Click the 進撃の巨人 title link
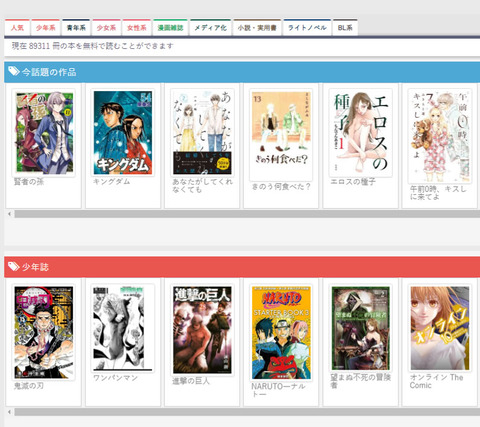The width and height of the screenshot is (480, 427). tap(191, 381)
